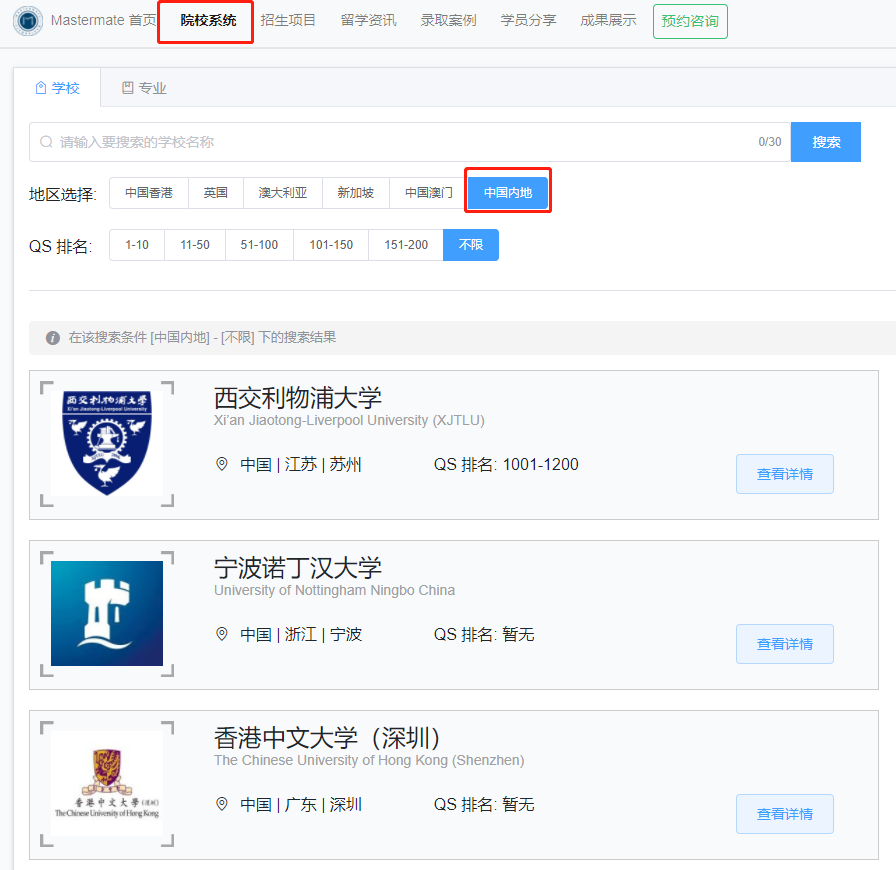Select the 新加坡 region filter
The height and width of the screenshot is (870, 896).
356,192
